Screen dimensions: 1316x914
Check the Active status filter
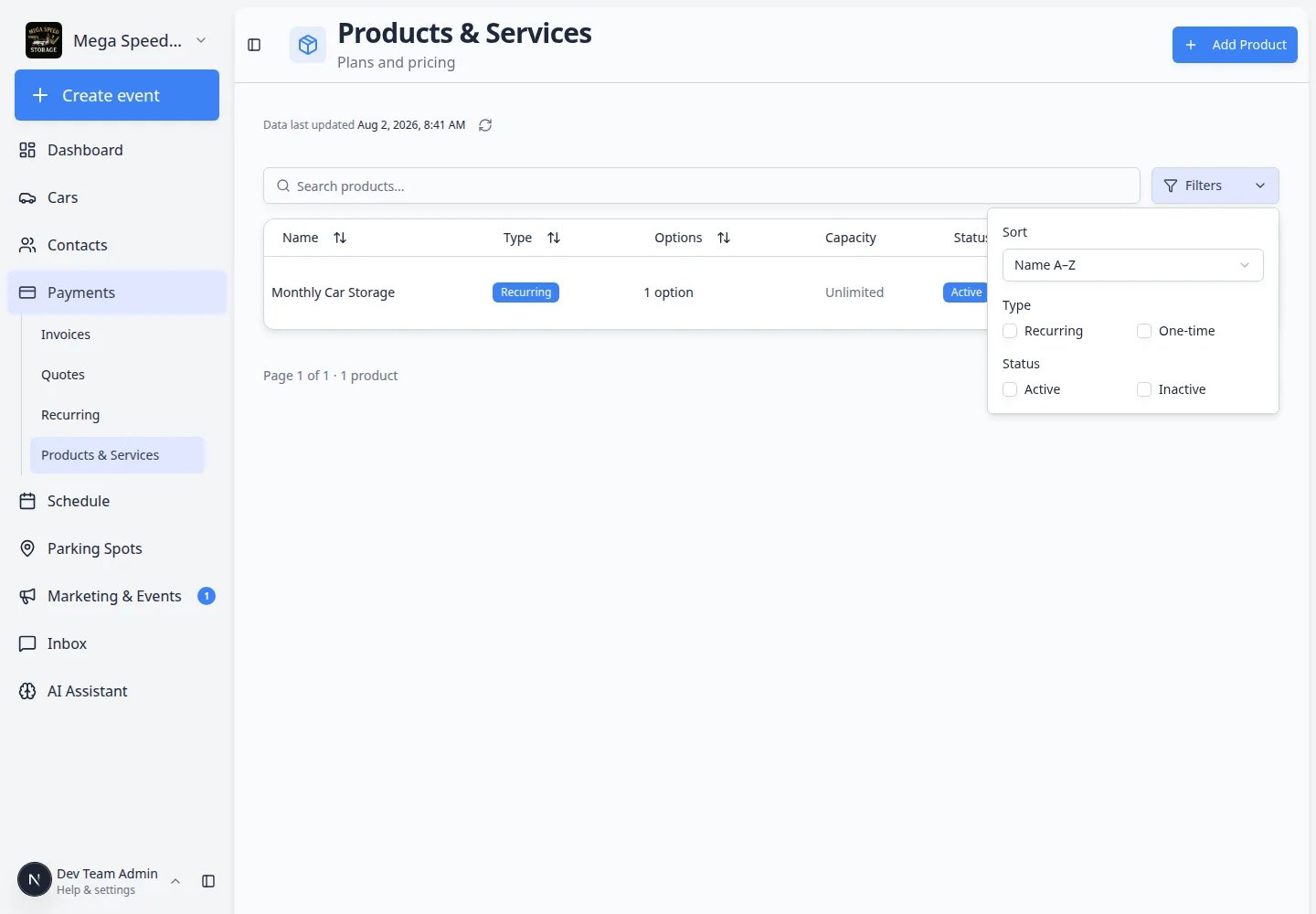coord(1010,389)
